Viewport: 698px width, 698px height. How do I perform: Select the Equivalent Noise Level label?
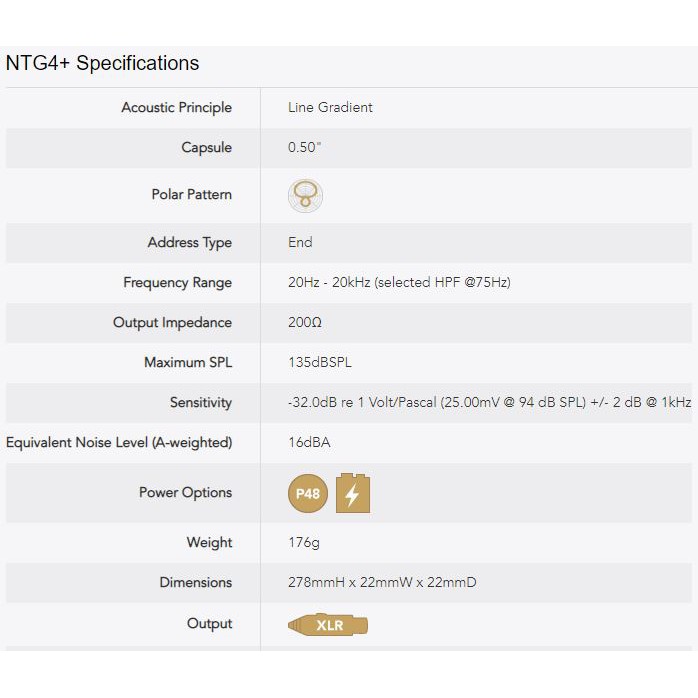(119, 443)
